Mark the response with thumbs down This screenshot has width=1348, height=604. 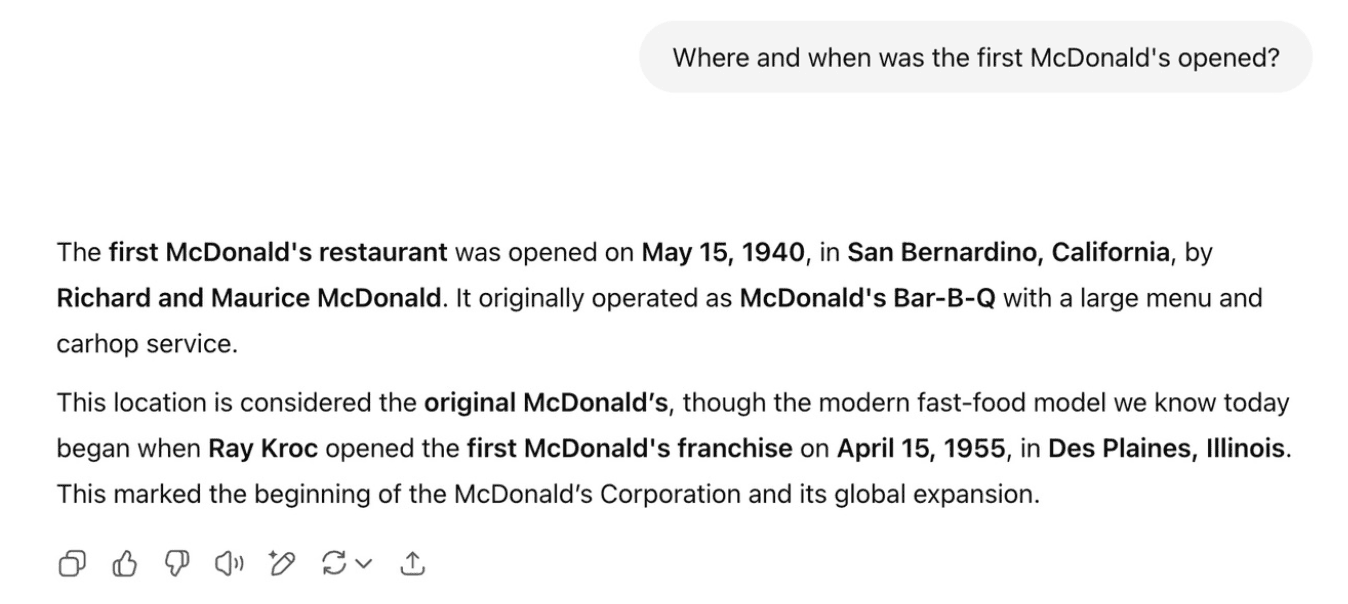point(175,565)
